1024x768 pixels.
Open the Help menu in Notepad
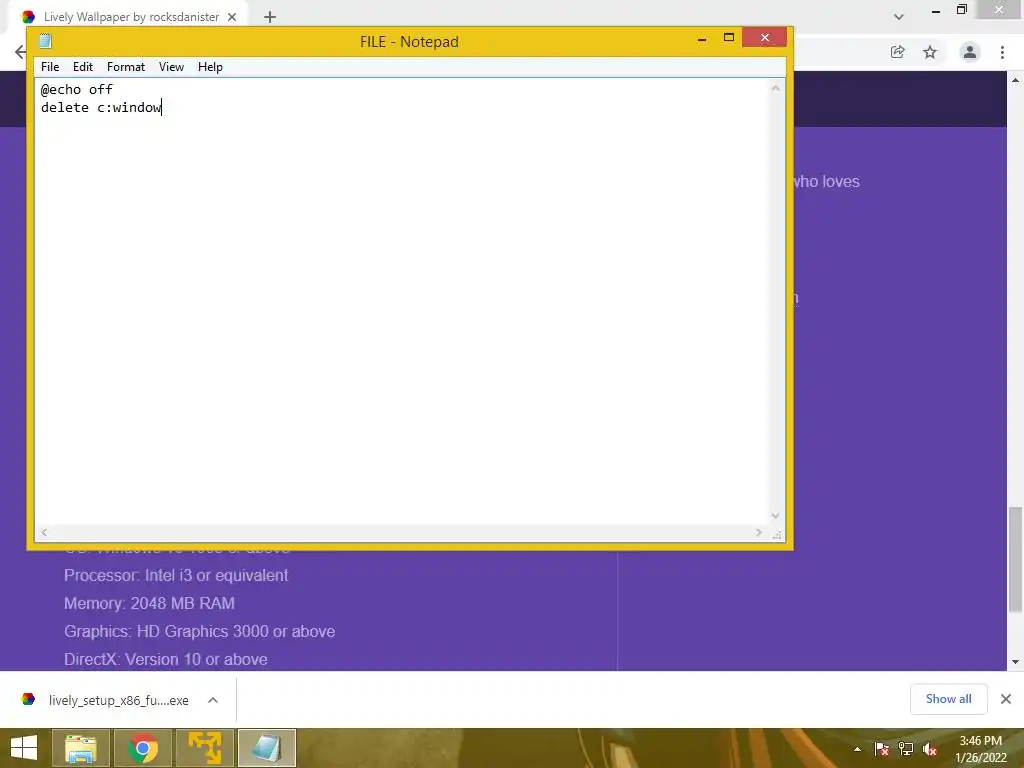point(210,67)
